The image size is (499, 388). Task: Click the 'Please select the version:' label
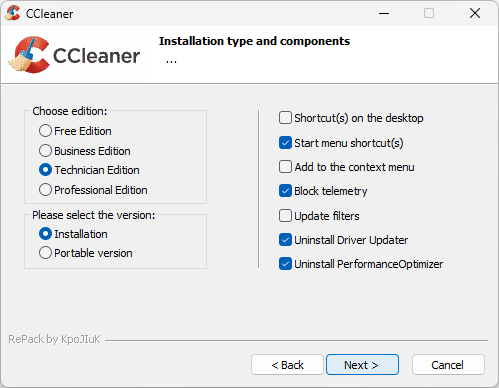(x=94, y=215)
